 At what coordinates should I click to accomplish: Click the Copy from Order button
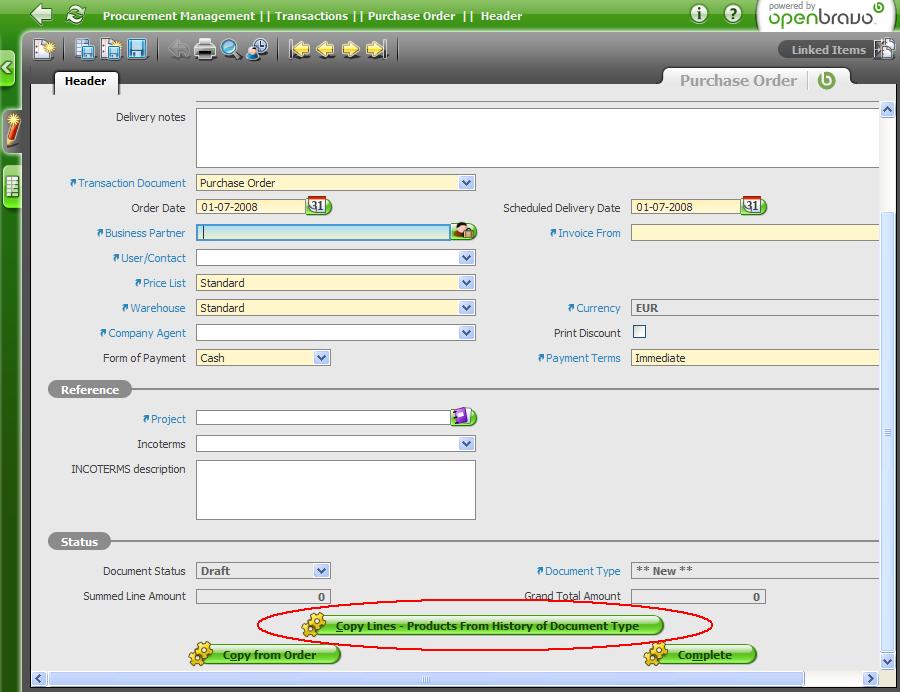click(266, 655)
